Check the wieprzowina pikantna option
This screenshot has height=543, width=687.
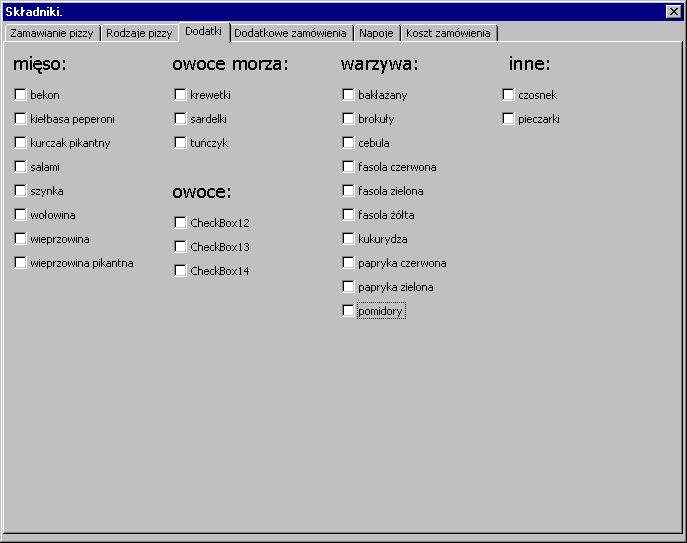pyautogui.click(x=21, y=263)
